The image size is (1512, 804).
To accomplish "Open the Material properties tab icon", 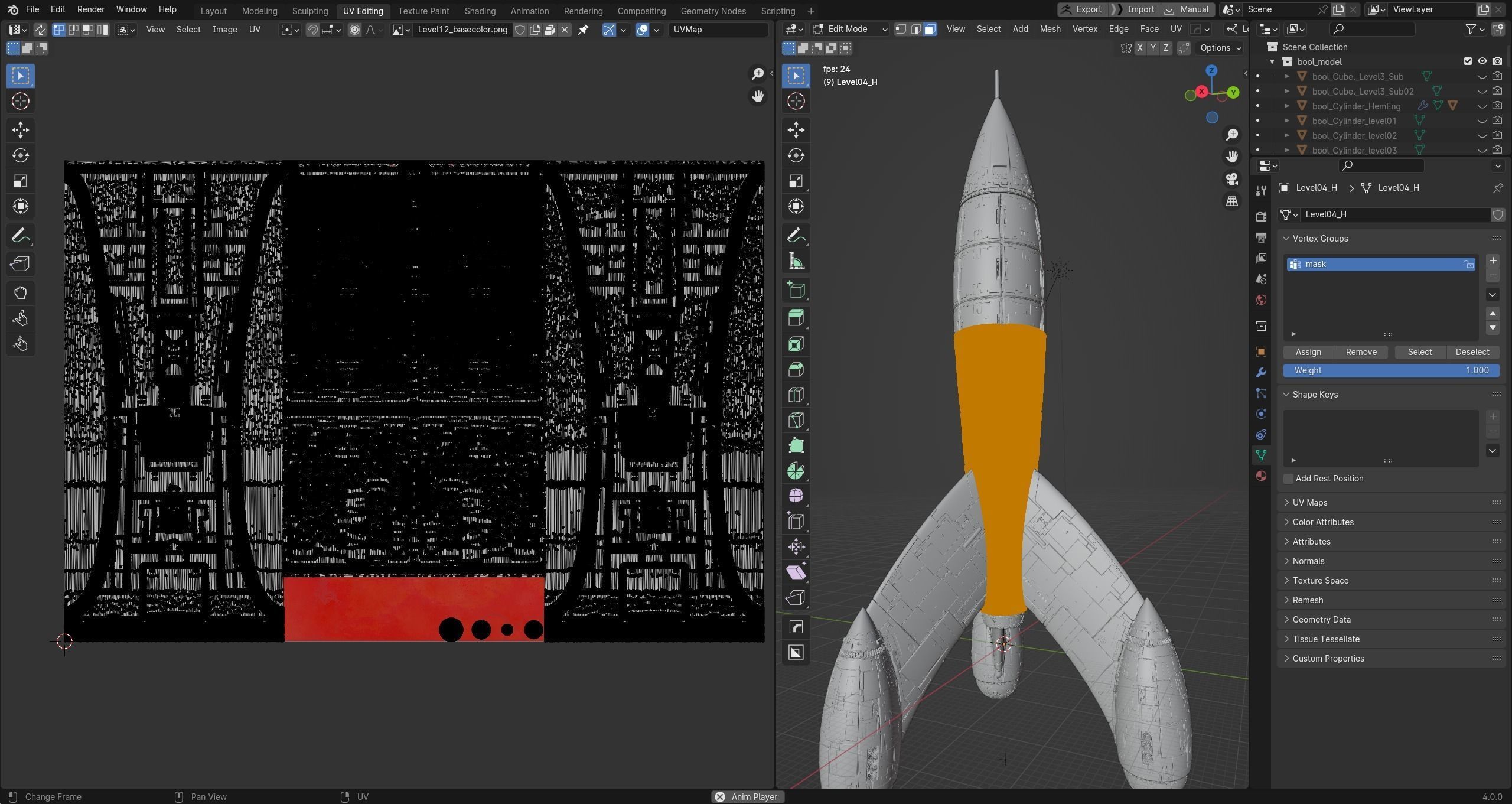I will (1261, 476).
